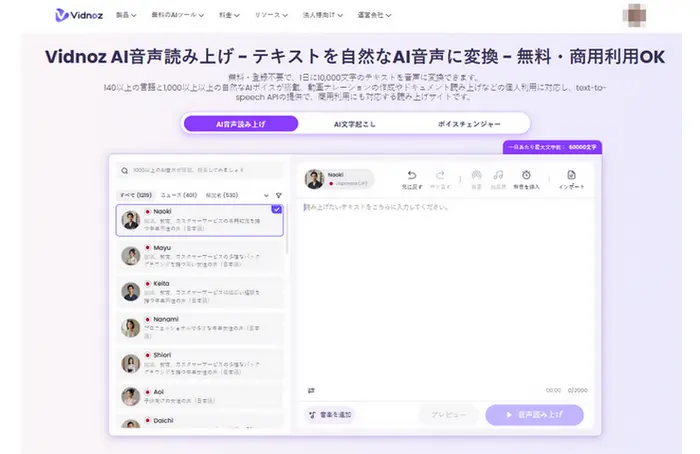
Task: Show the (530) voice category
Action: click(221, 195)
